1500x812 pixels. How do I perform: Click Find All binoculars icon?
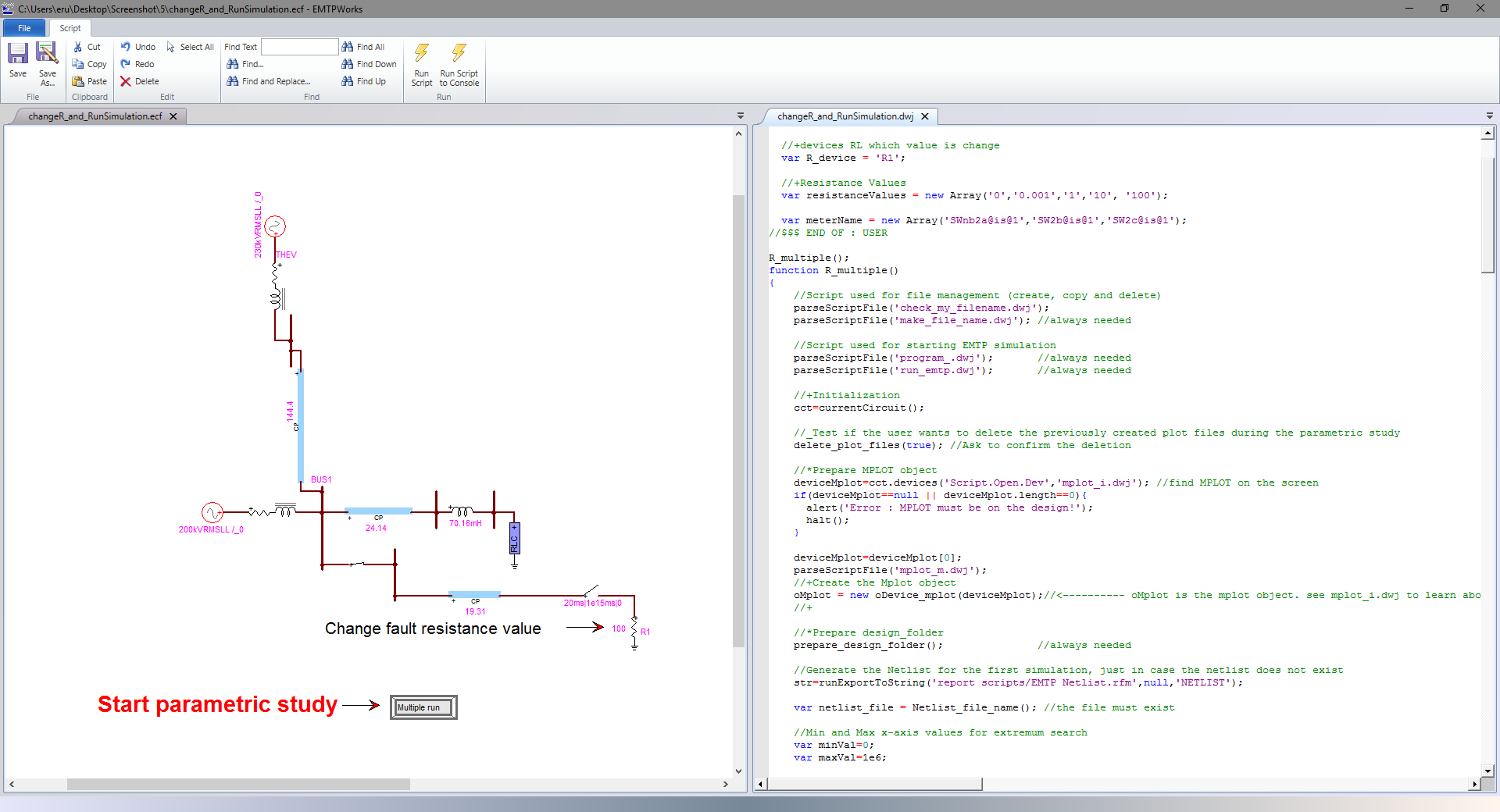[348, 47]
